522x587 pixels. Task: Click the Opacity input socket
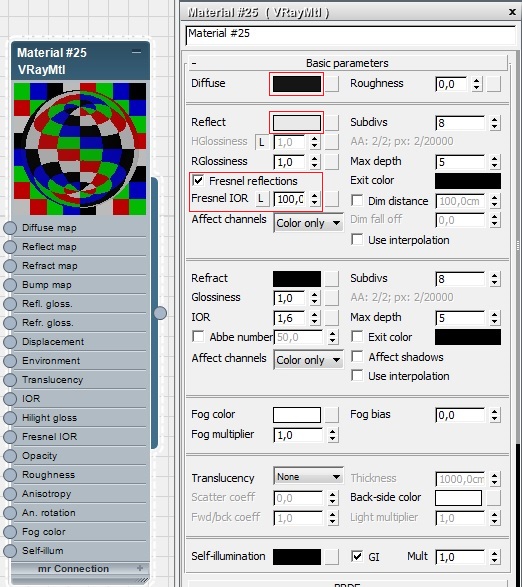(10, 456)
